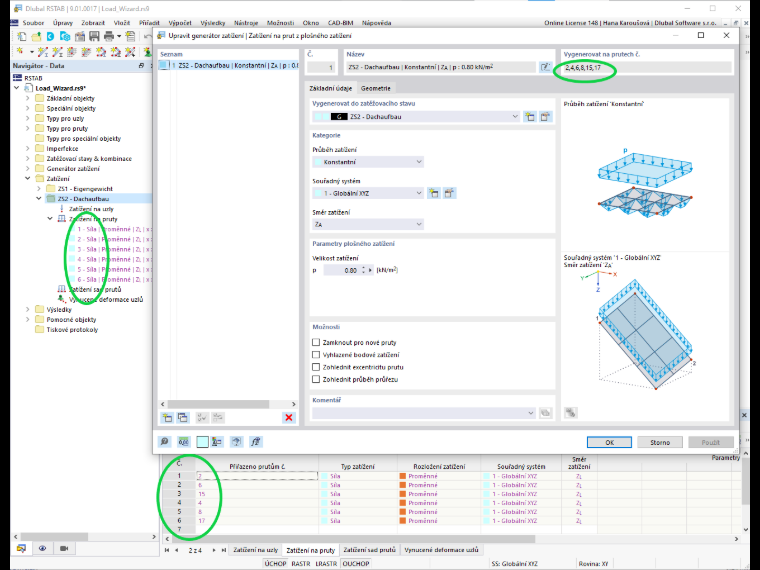This screenshot has width=760, height=570.
Task: Save the model with floppy disk icon
Action: (x=94, y=36)
